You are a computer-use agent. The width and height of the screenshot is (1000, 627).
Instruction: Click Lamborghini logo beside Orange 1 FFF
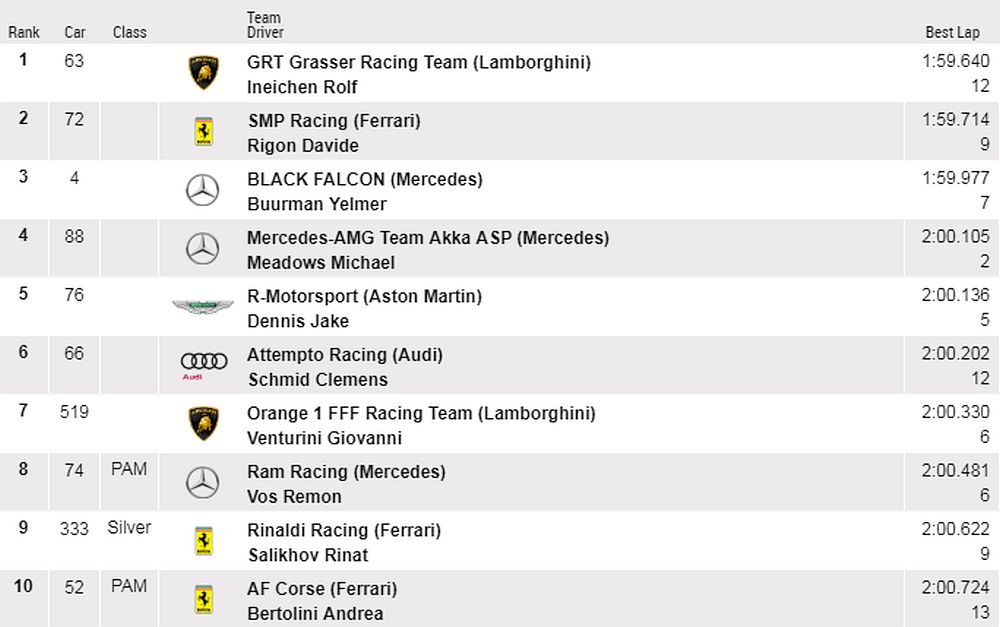pyautogui.click(x=203, y=424)
